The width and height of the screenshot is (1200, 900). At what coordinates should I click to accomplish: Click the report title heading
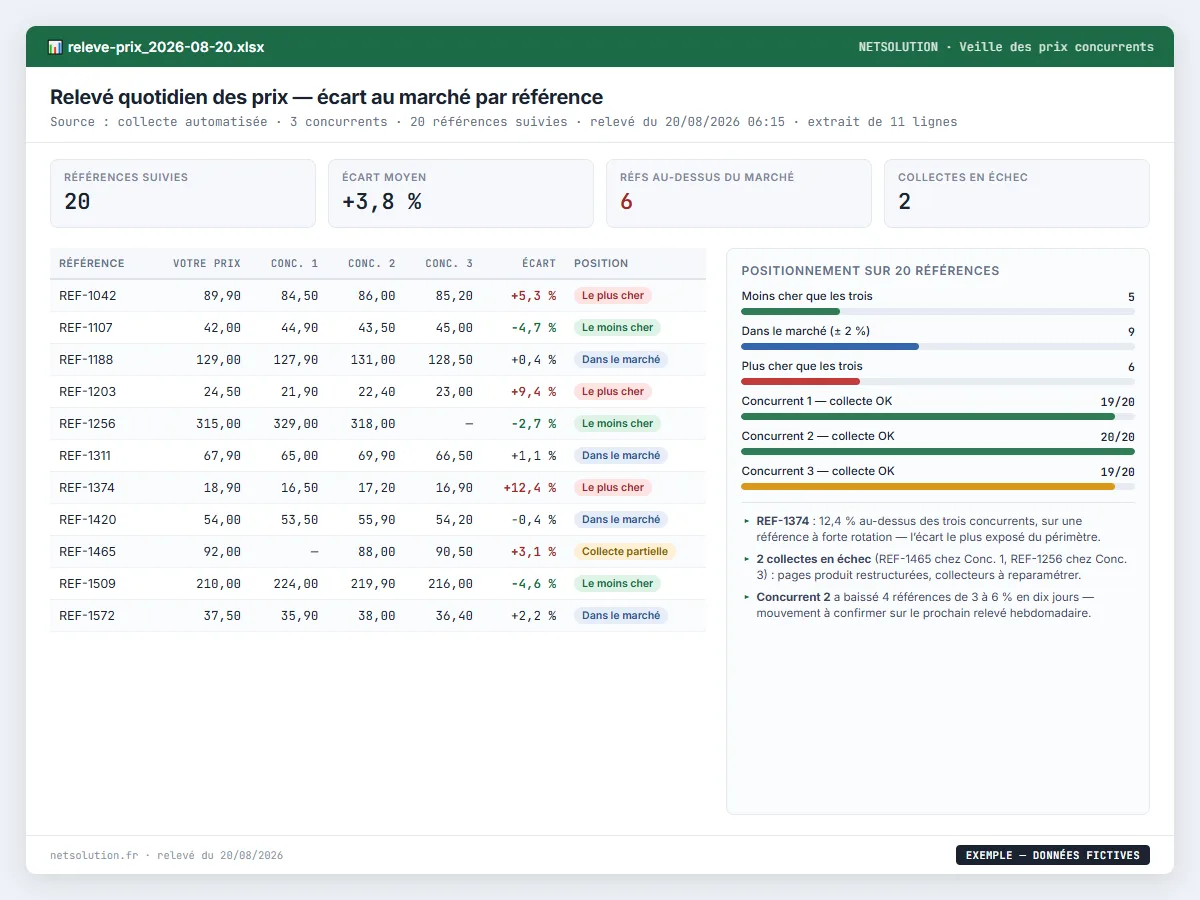tap(326, 97)
